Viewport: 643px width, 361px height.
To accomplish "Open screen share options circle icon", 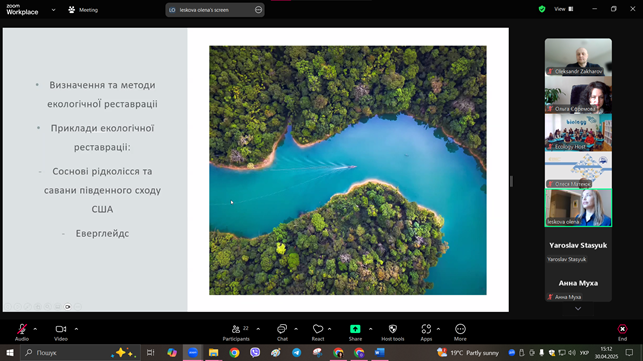I will point(258,10).
